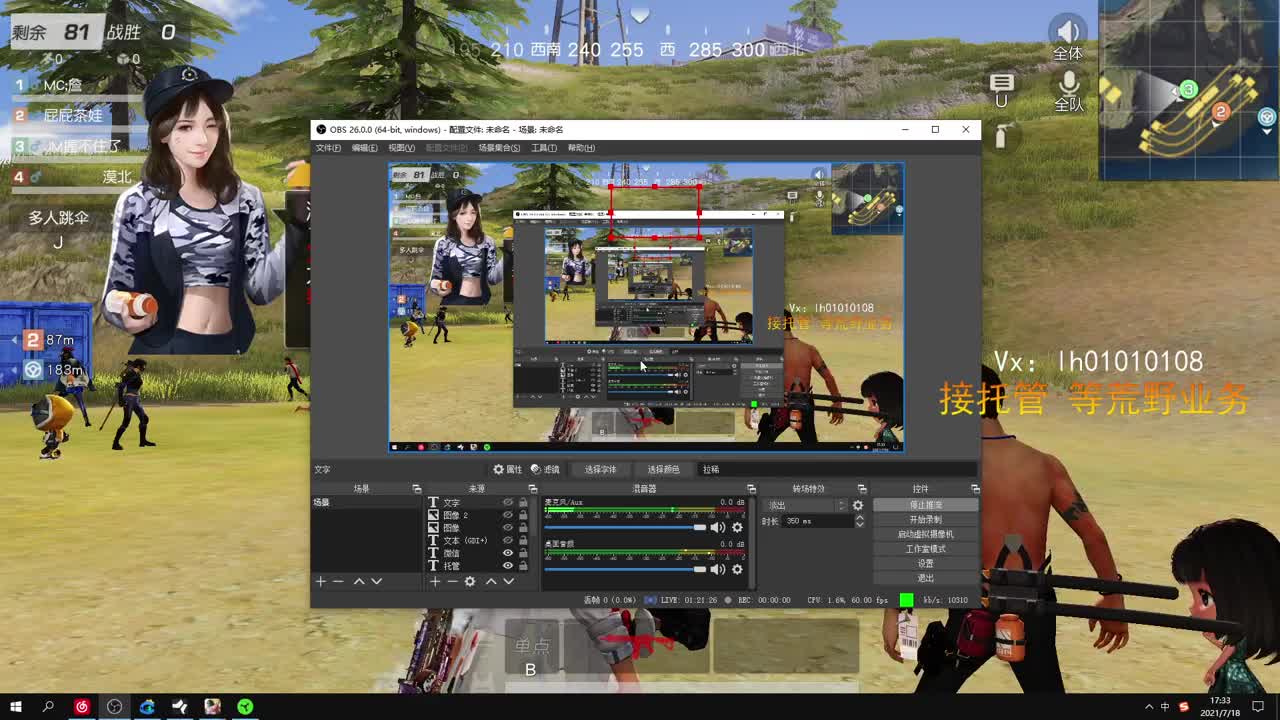Image resolution: width=1280 pixels, height=720 pixels.
Task: Toggle lock on the 托管 source
Action: pyautogui.click(x=523, y=566)
